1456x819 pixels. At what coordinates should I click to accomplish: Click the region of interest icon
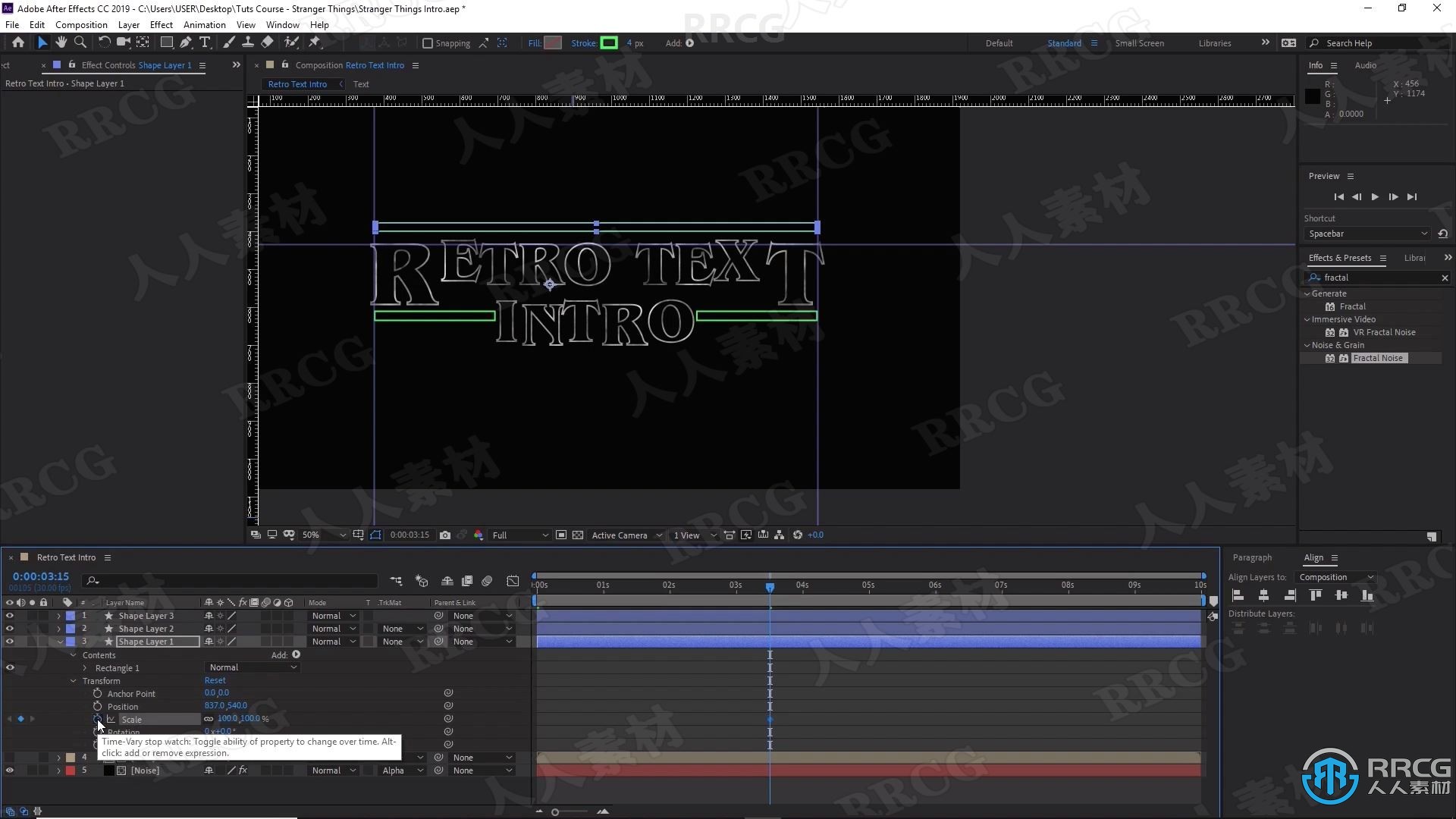(x=561, y=535)
